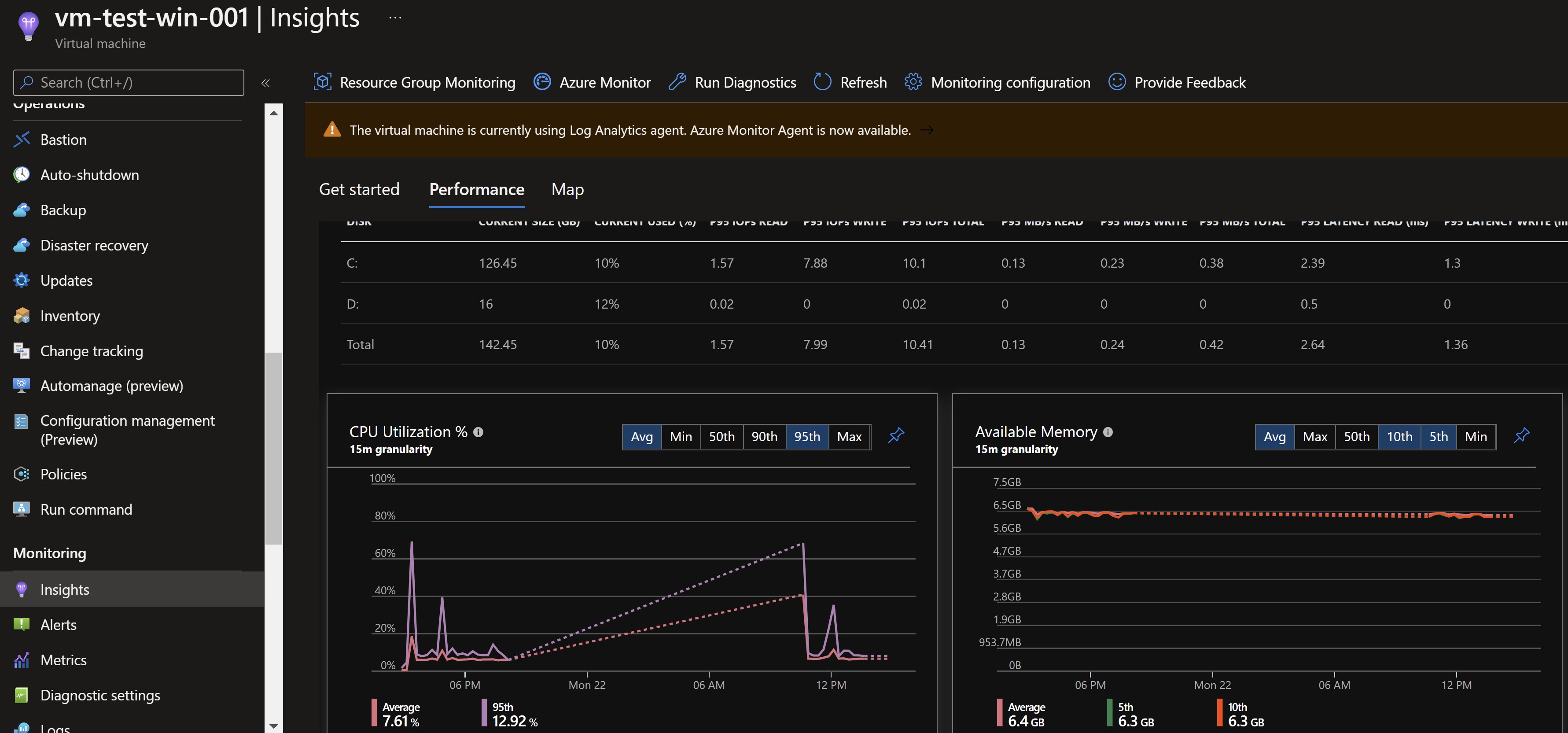The width and height of the screenshot is (1568, 733).
Task: Toggle 5th percentile on Available Memory chart
Action: (1438, 437)
